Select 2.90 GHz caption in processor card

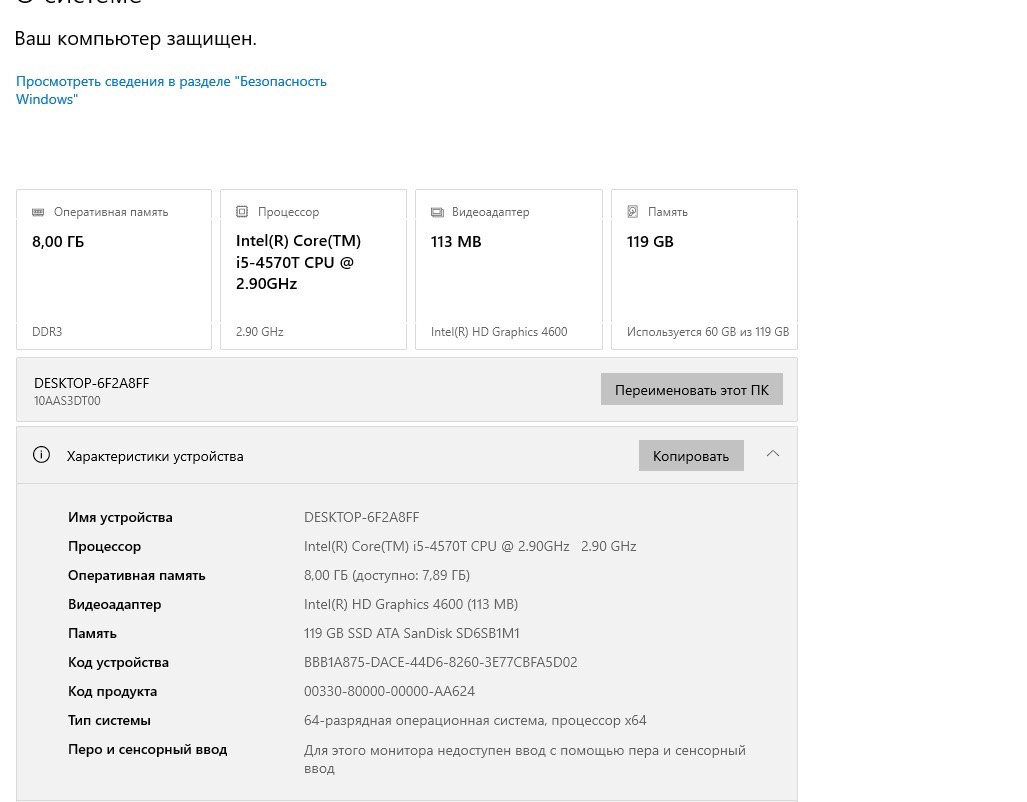click(x=259, y=332)
